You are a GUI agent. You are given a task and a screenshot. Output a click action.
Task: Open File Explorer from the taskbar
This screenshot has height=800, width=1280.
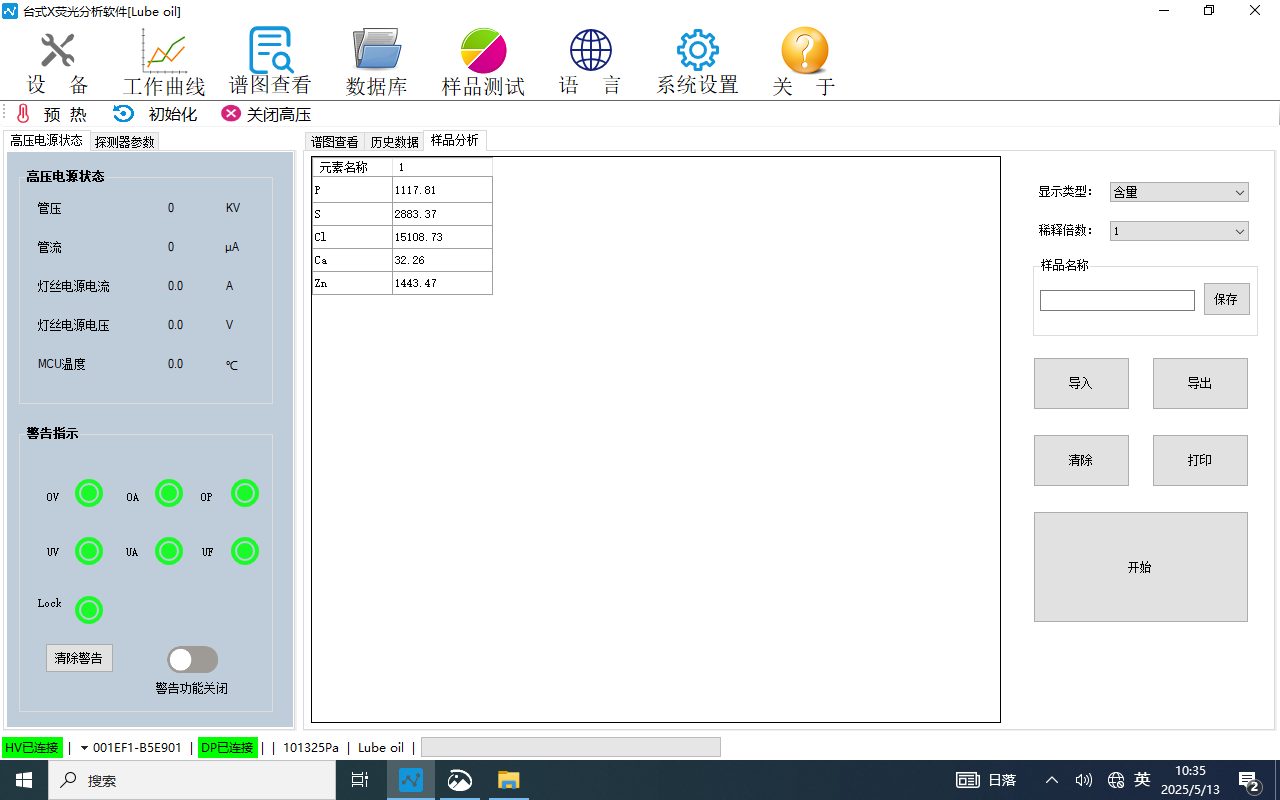click(509, 780)
